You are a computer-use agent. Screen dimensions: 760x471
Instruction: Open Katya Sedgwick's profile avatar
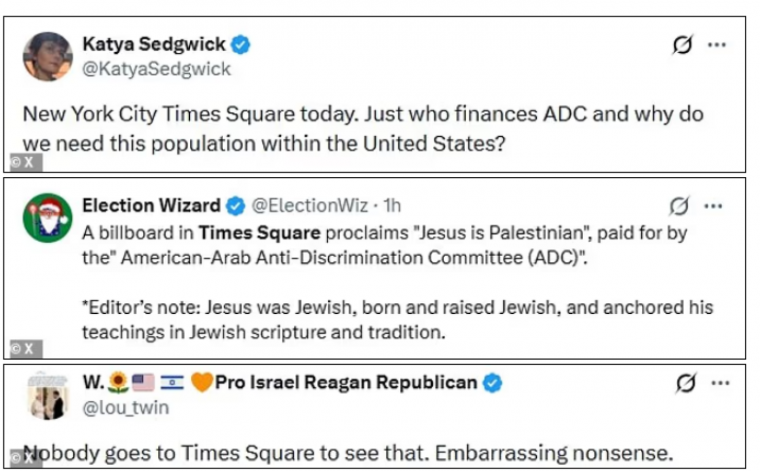pos(47,56)
